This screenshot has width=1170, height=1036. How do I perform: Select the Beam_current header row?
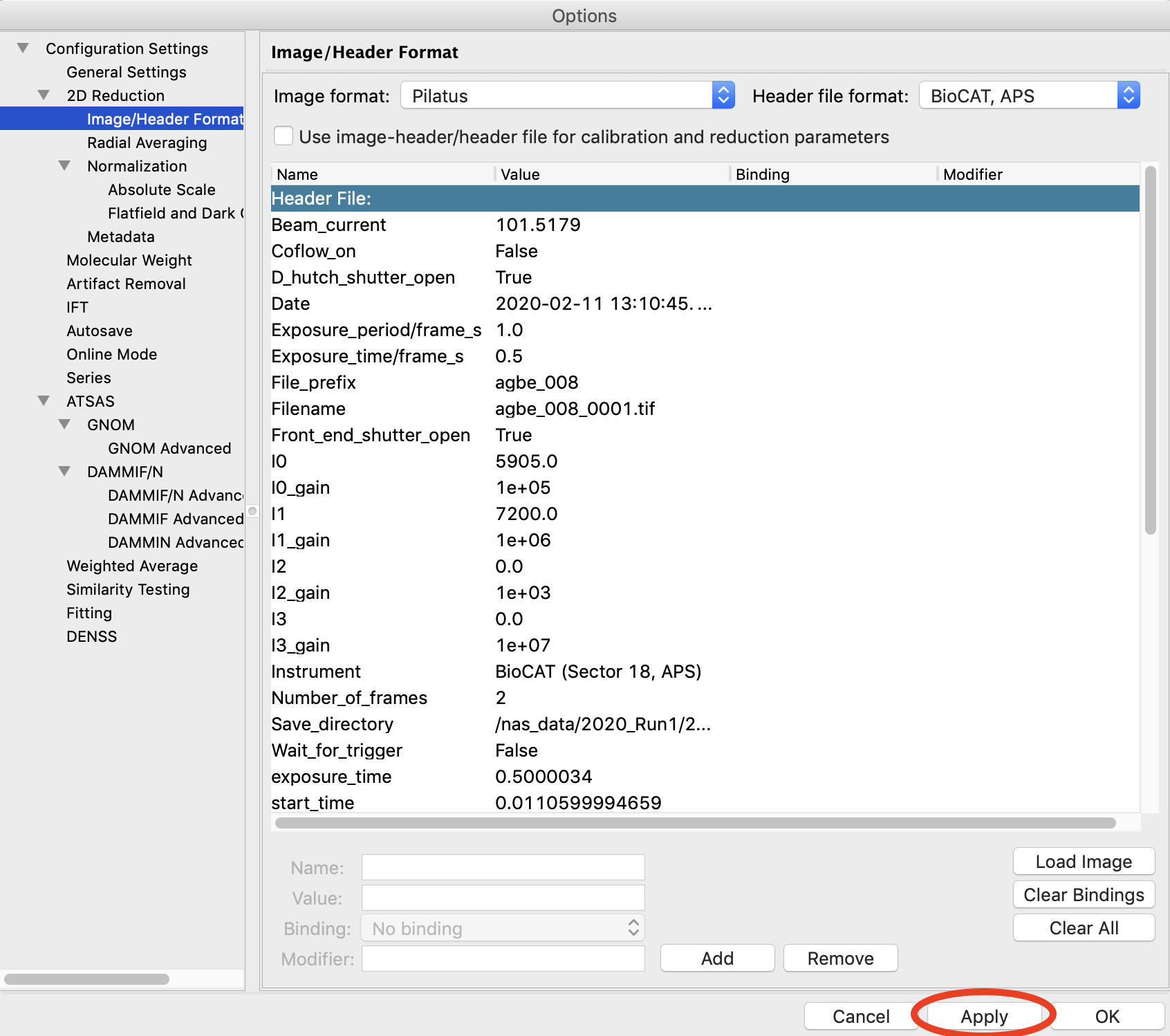705,225
